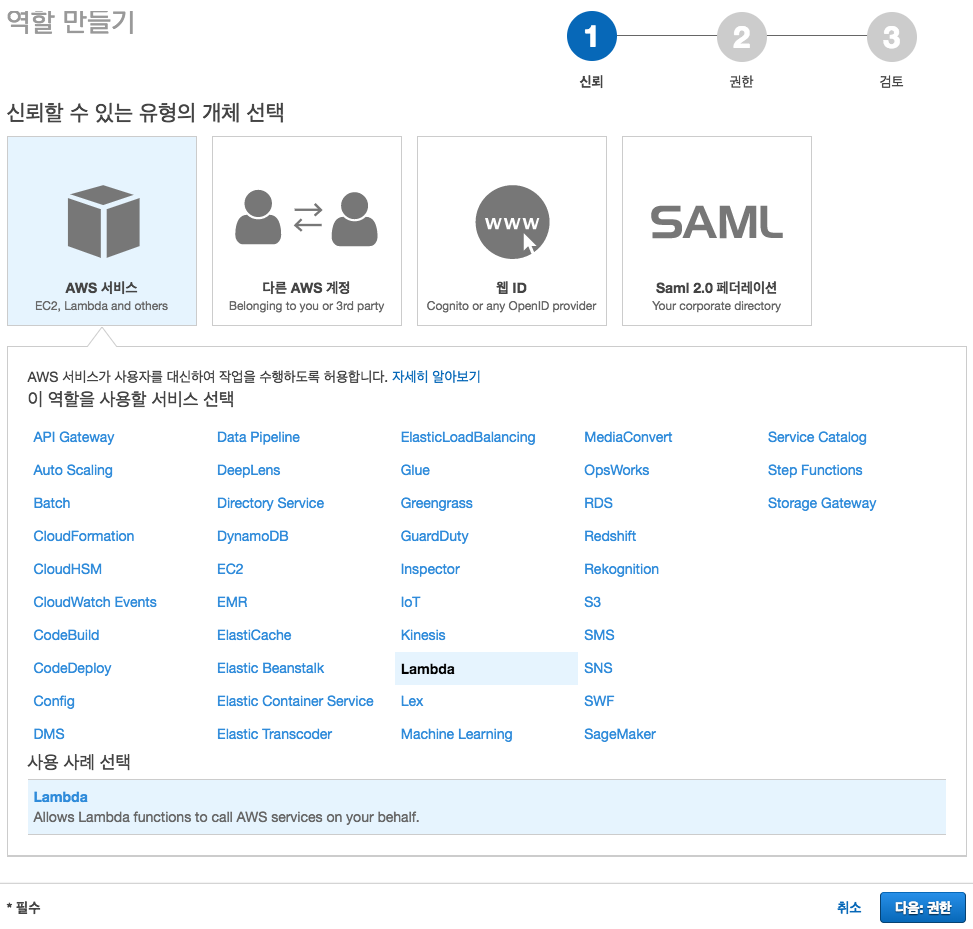Select Redshift service
Screen dimensions: 973x929
tap(610, 536)
